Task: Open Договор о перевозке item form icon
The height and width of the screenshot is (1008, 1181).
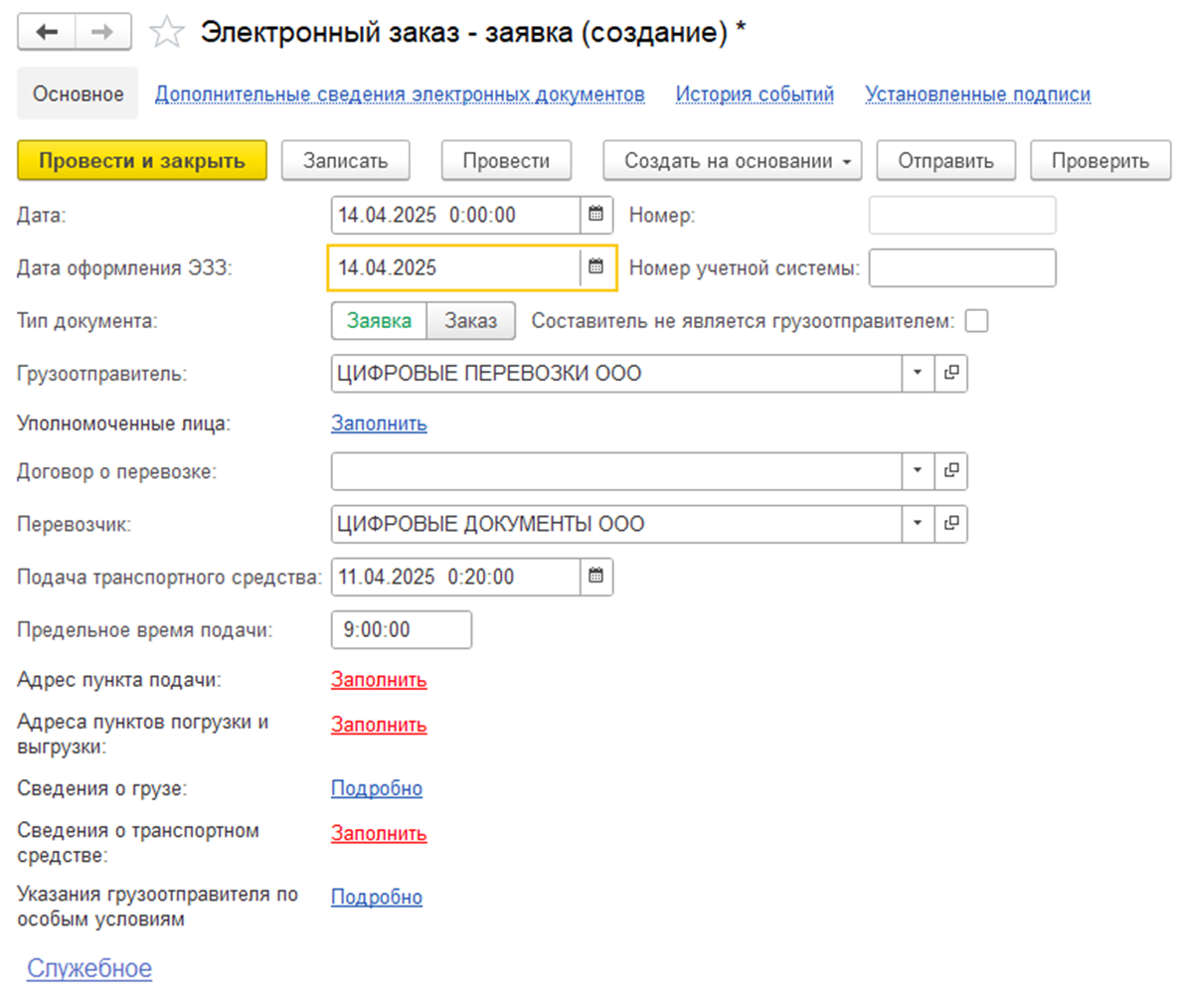Action: point(951,471)
